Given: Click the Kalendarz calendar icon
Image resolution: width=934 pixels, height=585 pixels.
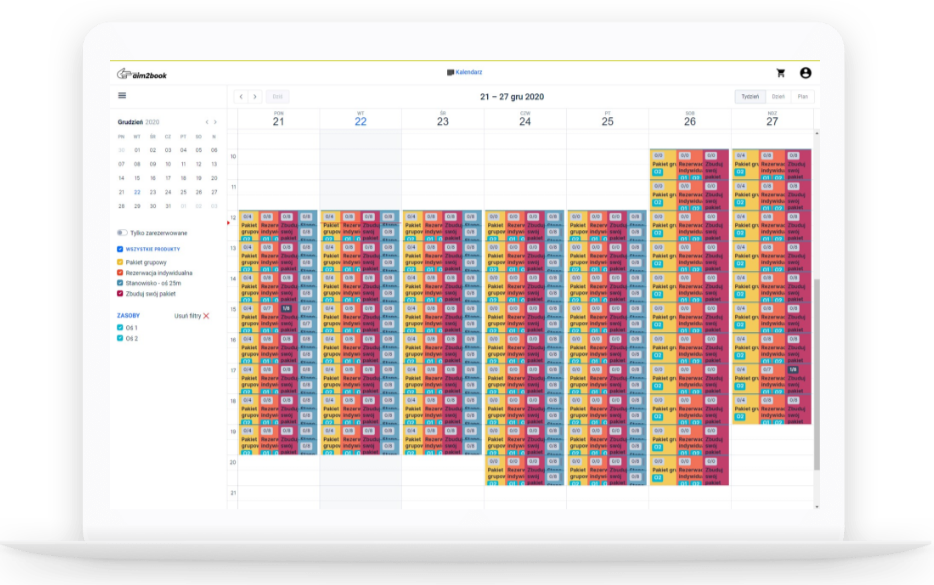Looking at the screenshot, I should (450, 73).
